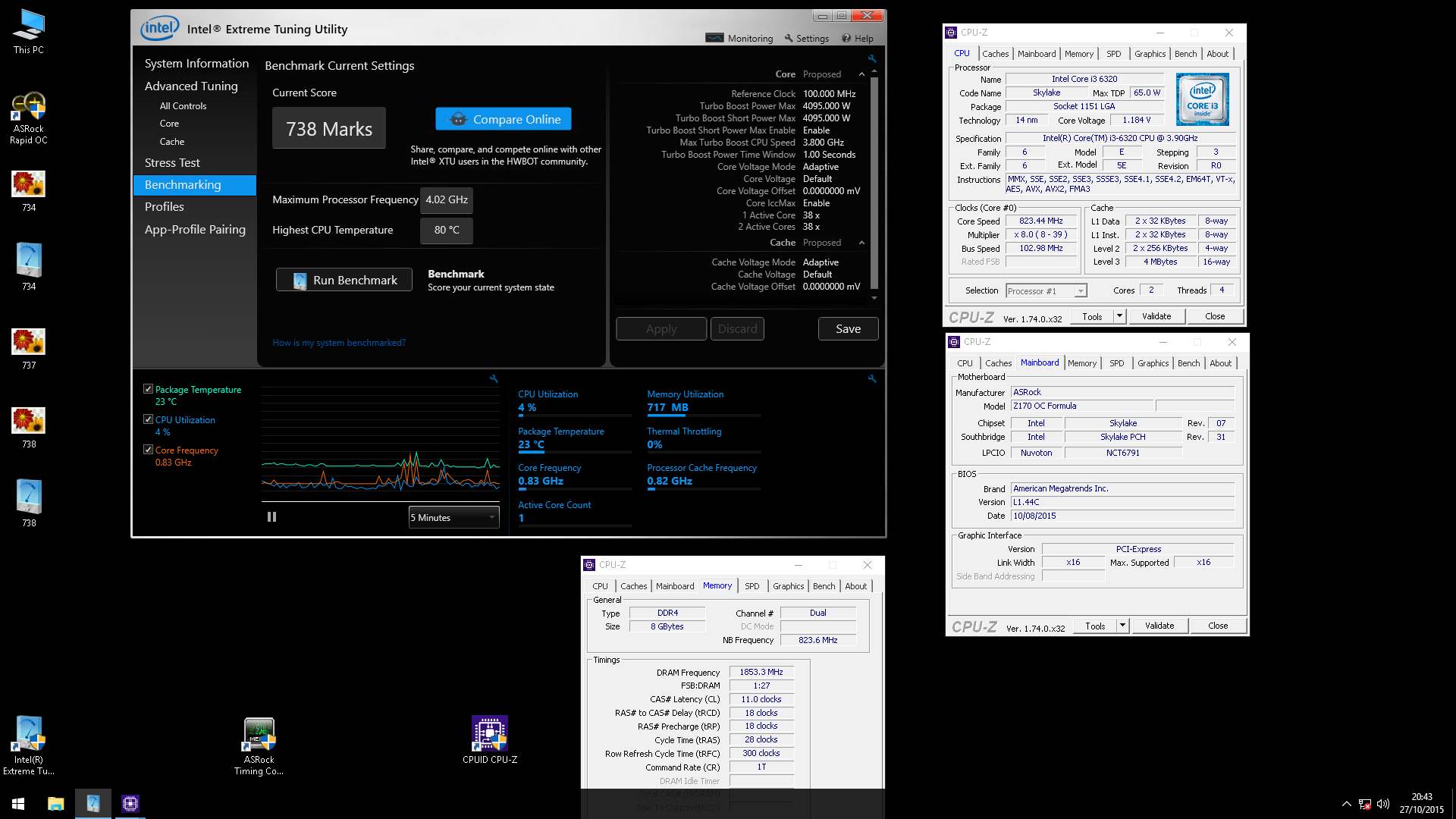Select Cache under Advanced Tuning
Image resolution: width=1456 pixels, height=819 pixels.
pos(172,142)
